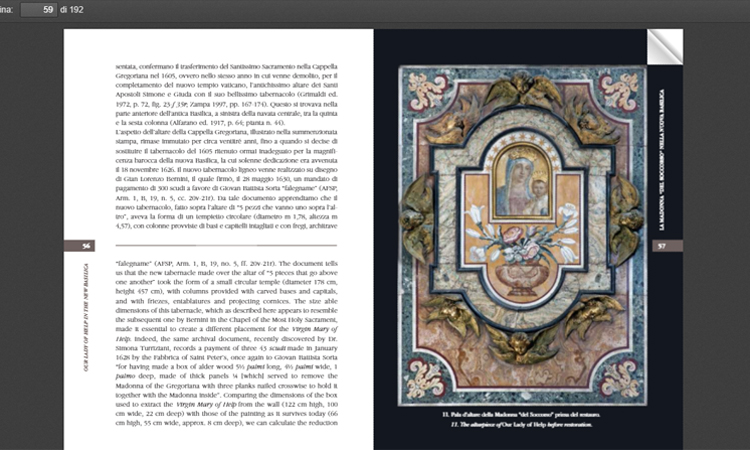750x450 pixels.
Task: Click the citation 'Zampa 1997, pp. 167-174'
Action: tap(226, 104)
